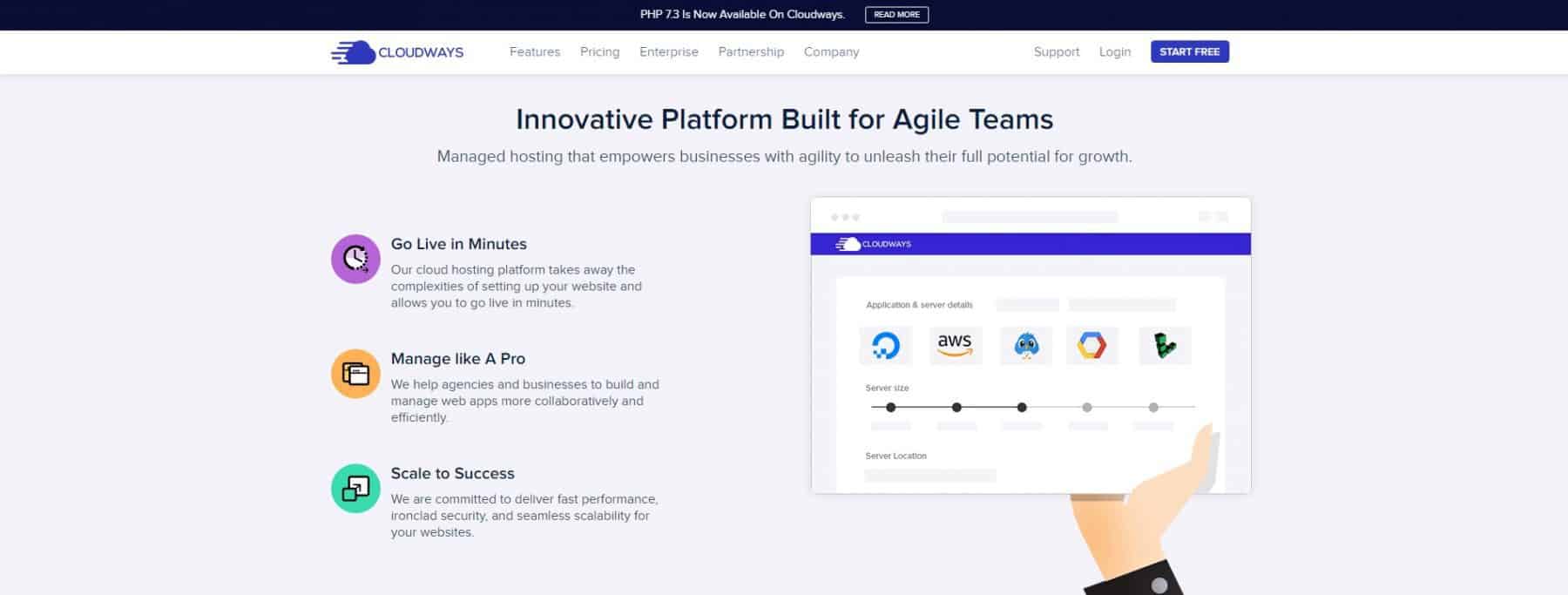Open the Partnership menu

point(751,52)
